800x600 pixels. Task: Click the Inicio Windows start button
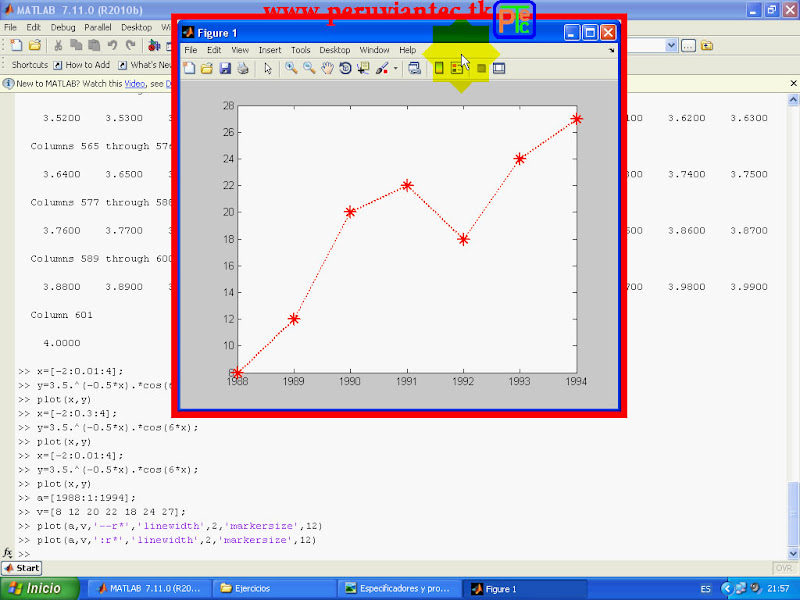point(39,588)
